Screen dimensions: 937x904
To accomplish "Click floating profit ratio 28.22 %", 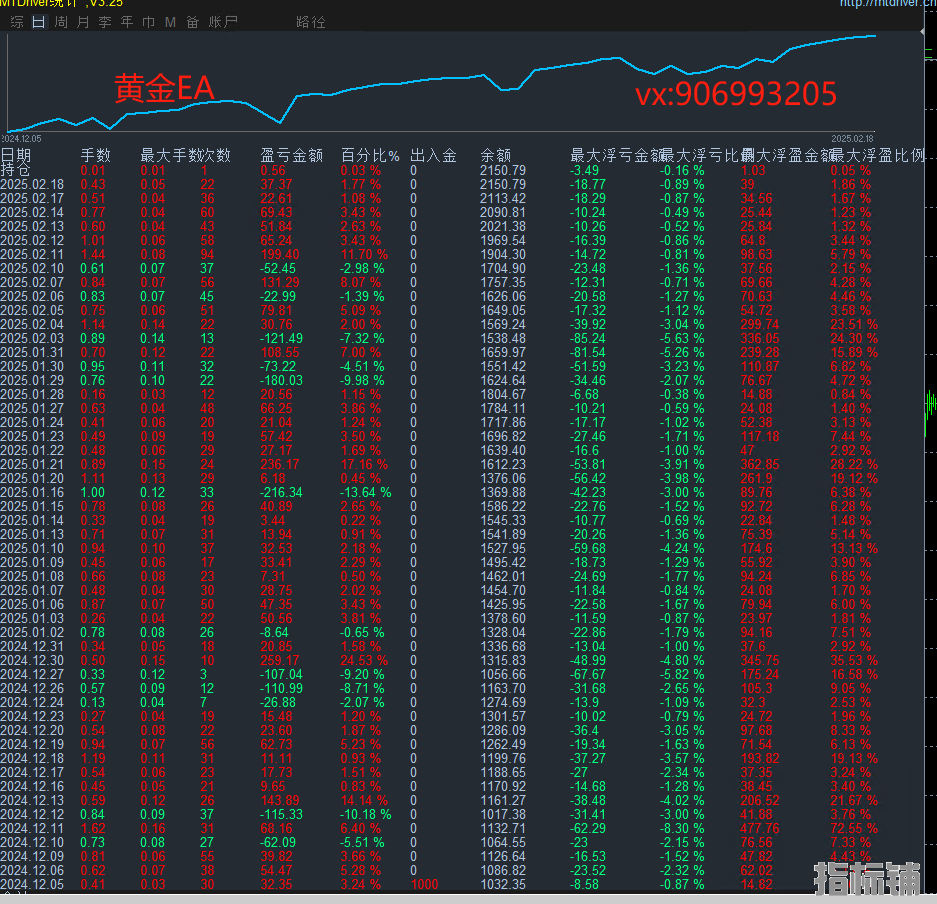I will (854, 464).
